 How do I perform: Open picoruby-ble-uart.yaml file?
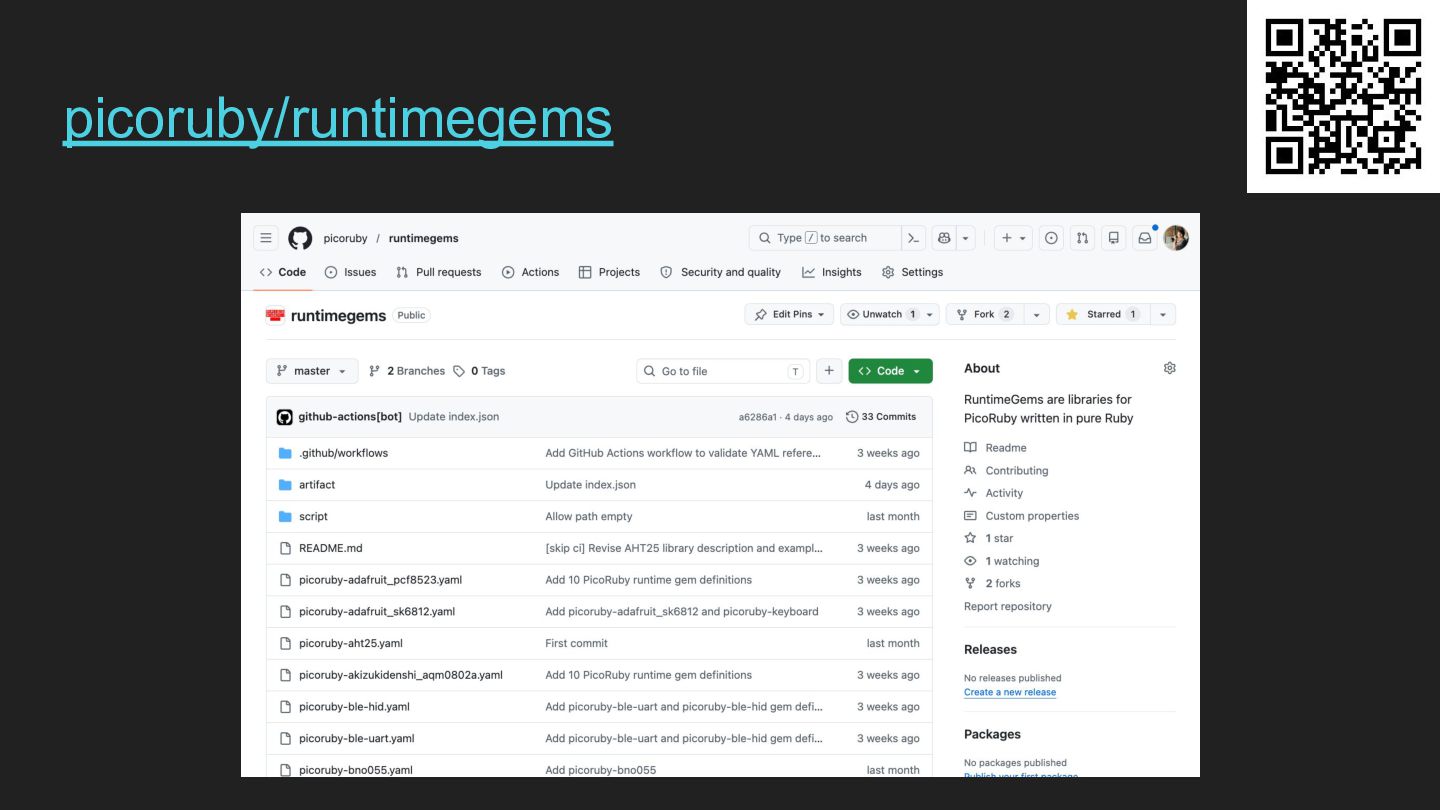pos(357,739)
